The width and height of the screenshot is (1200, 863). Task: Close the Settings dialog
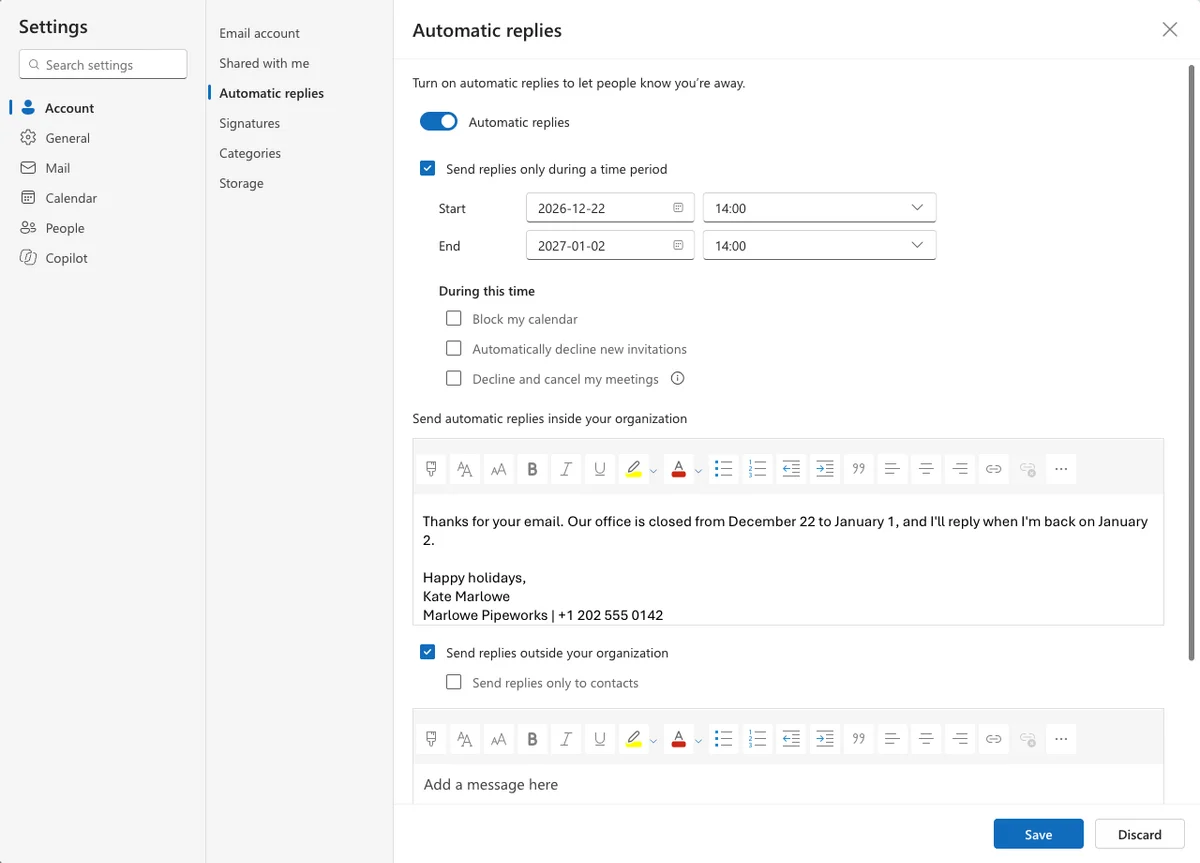click(x=1170, y=30)
